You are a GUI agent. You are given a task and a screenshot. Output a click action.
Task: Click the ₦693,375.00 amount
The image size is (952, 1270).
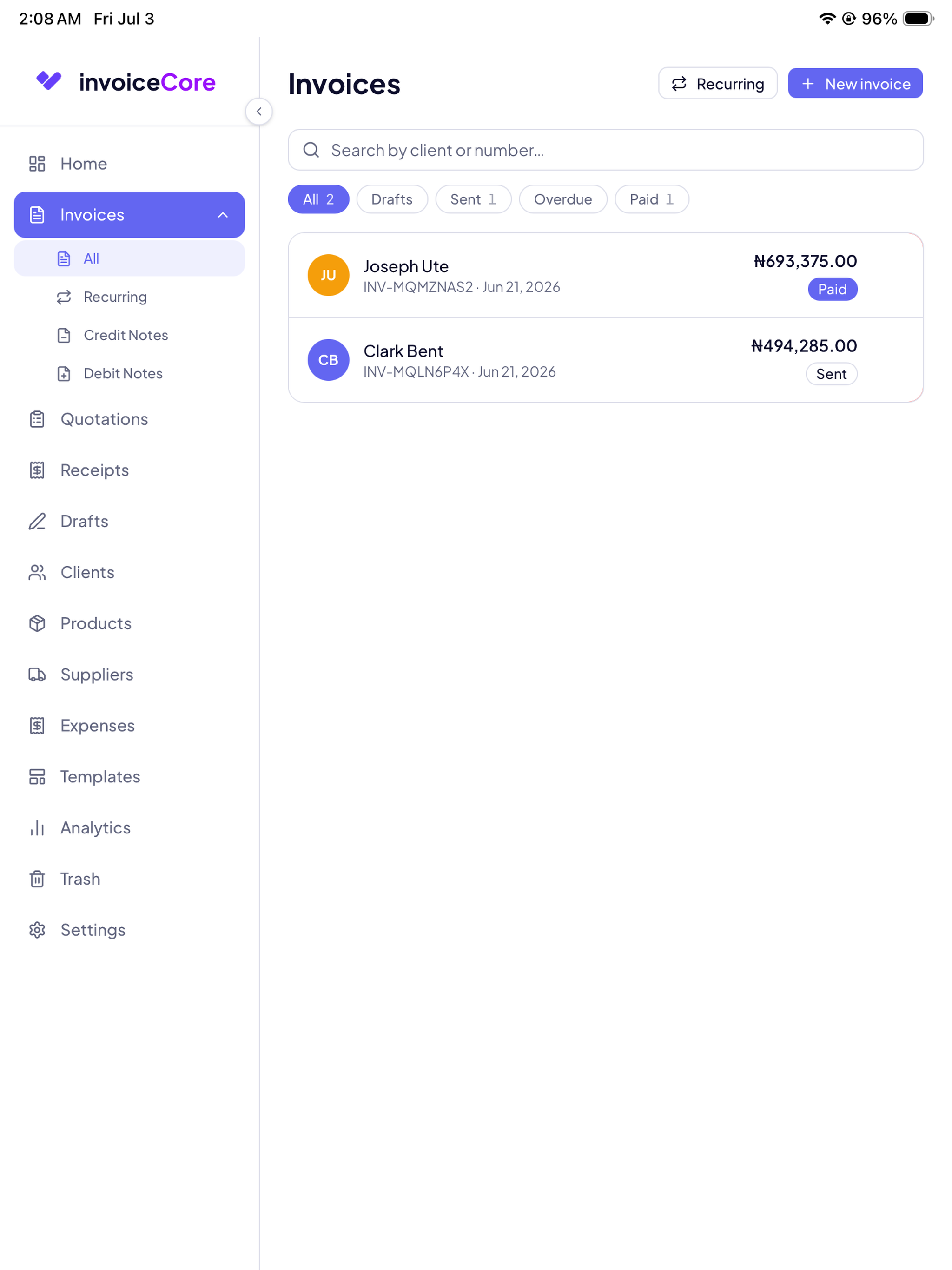(805, 261)
